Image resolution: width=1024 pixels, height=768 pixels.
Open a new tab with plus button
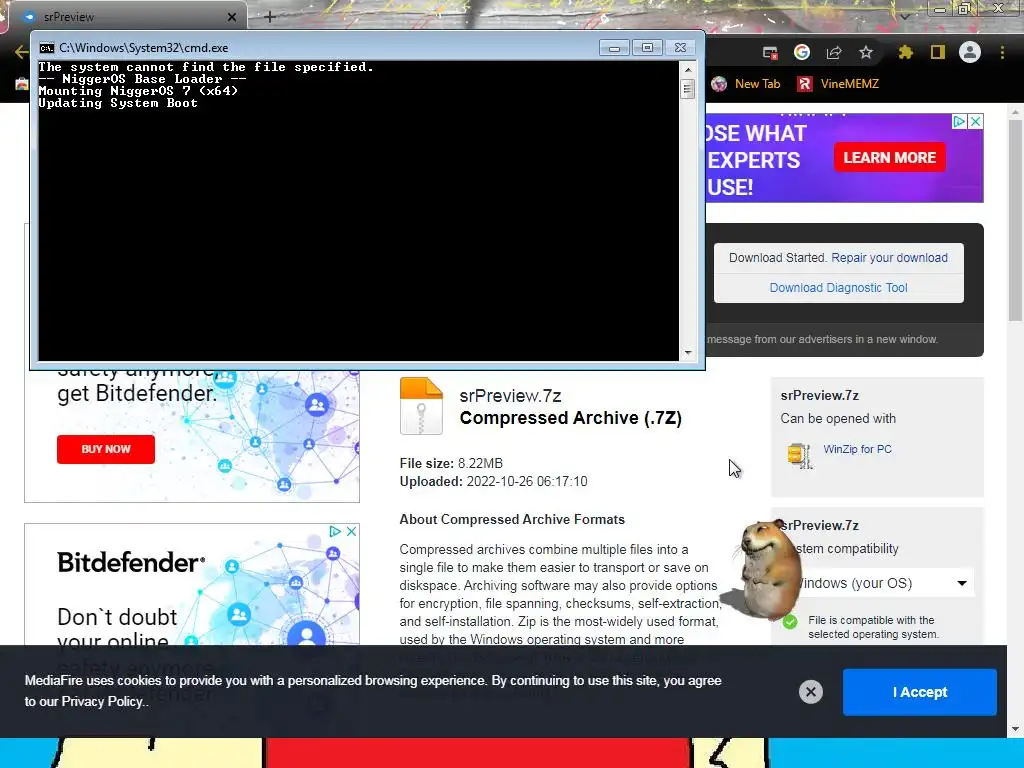point(270,17)
